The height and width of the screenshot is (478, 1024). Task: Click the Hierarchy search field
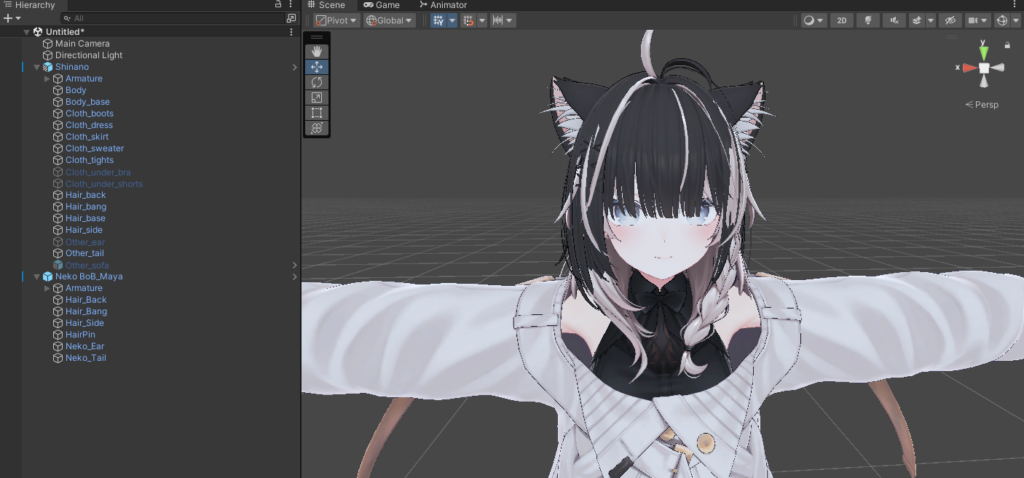point(174,18)
